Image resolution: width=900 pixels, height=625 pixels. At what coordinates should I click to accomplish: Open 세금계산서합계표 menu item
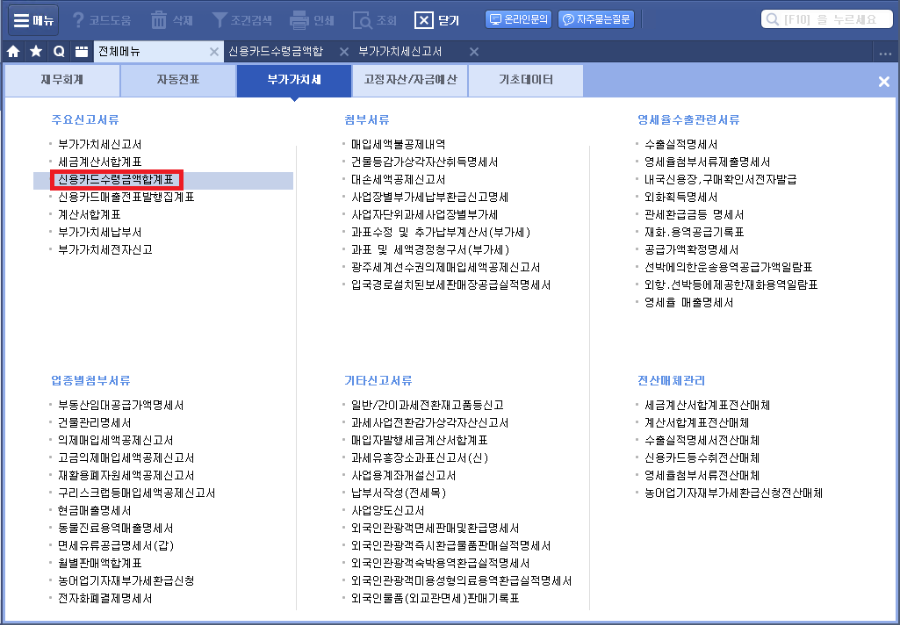click(x=100, y=162)
